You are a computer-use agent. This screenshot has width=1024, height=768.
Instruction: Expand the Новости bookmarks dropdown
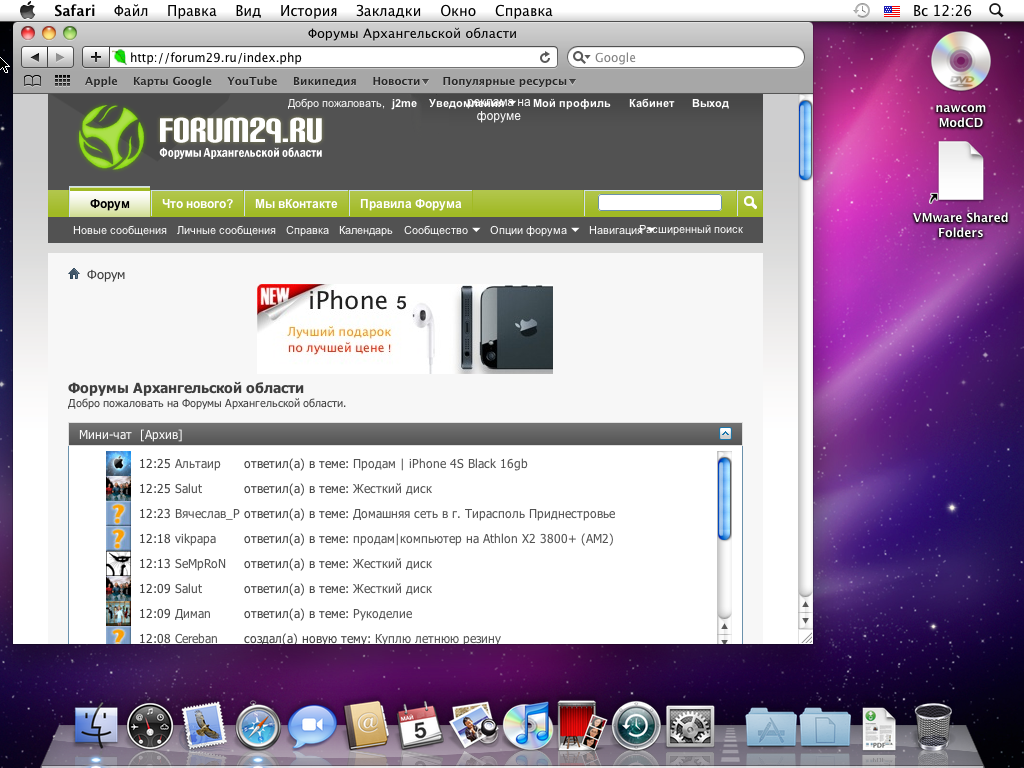click(x=400, y=81)
